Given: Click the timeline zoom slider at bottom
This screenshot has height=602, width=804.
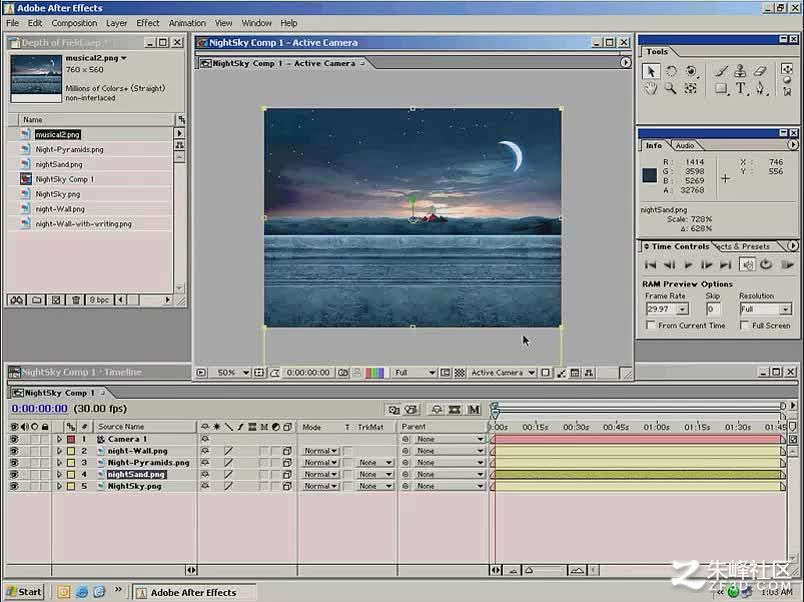Looking at the screenshot, I should (545, 570).
